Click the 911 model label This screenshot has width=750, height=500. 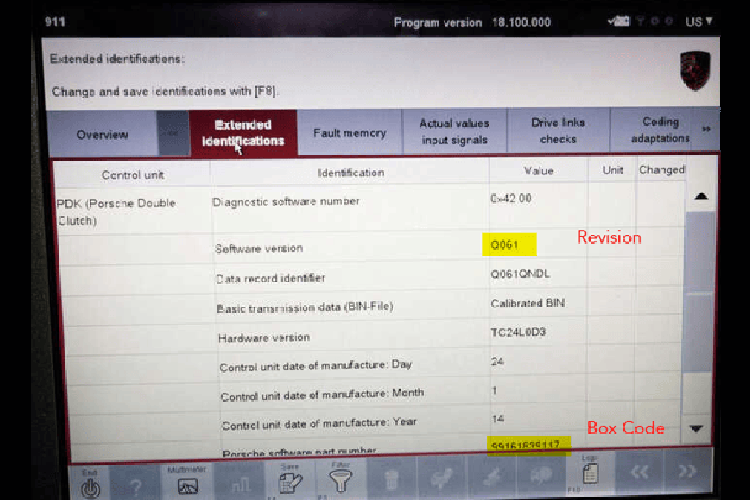pyautogui.click(x=55, y=22)
